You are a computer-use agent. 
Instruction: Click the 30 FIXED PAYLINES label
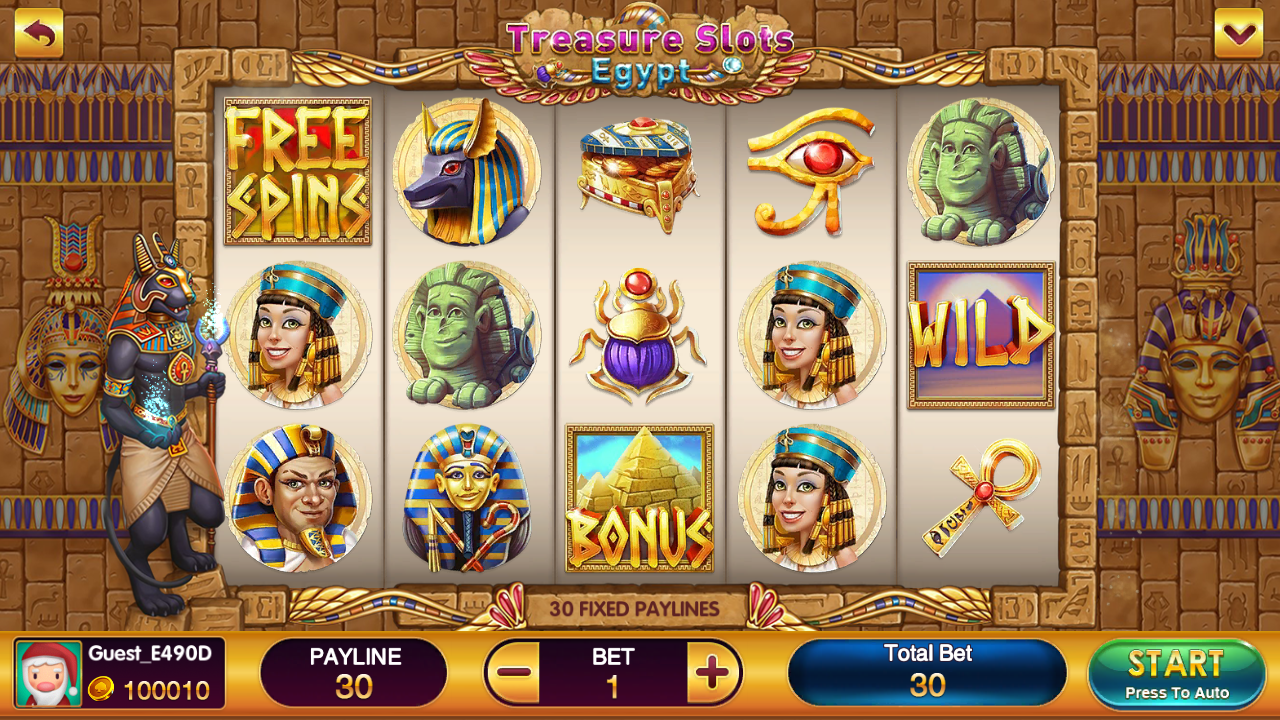coord(635,608)
